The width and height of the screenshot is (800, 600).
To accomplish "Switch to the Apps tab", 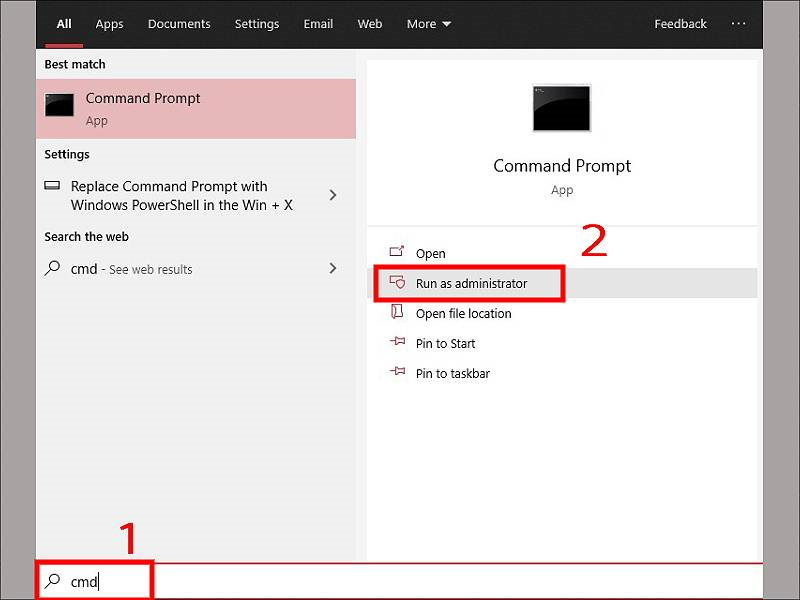I will [x=109, y=23].
